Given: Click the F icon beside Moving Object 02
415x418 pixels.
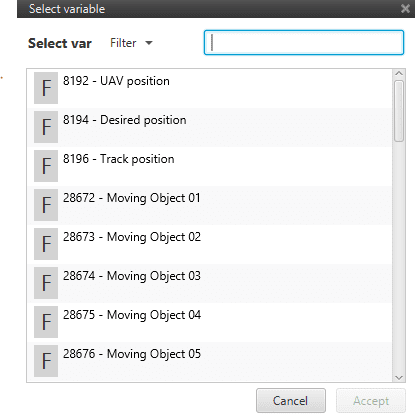Looking at the screenshot, I should [x=46, y=244].
